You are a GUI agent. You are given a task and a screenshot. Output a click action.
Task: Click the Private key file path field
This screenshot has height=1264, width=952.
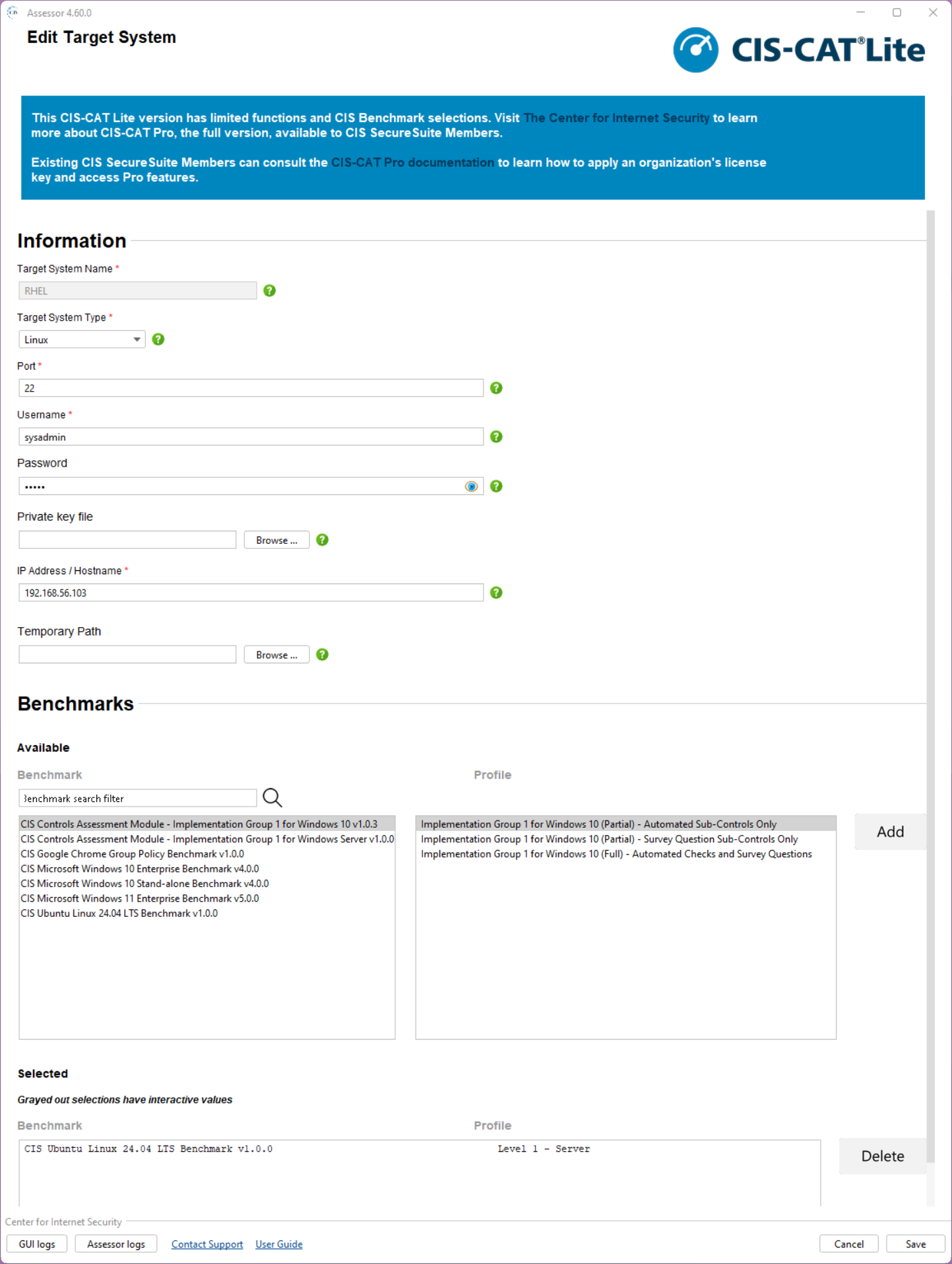(x=127, y=540)
